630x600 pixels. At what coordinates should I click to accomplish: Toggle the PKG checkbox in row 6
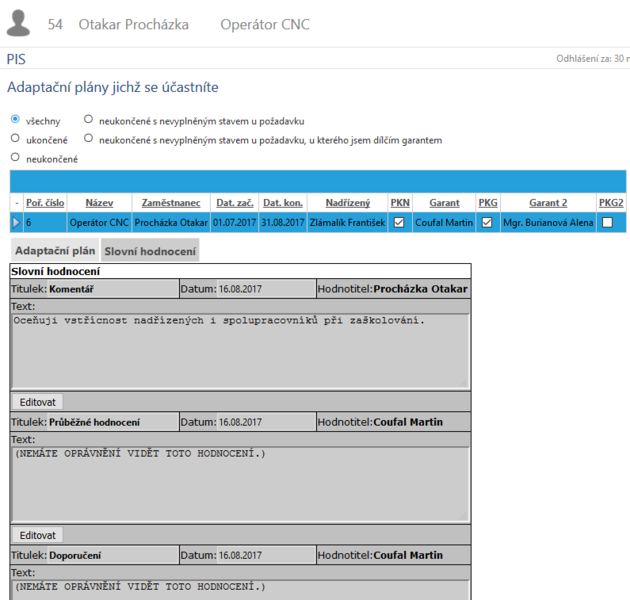(x=487, y=222)
